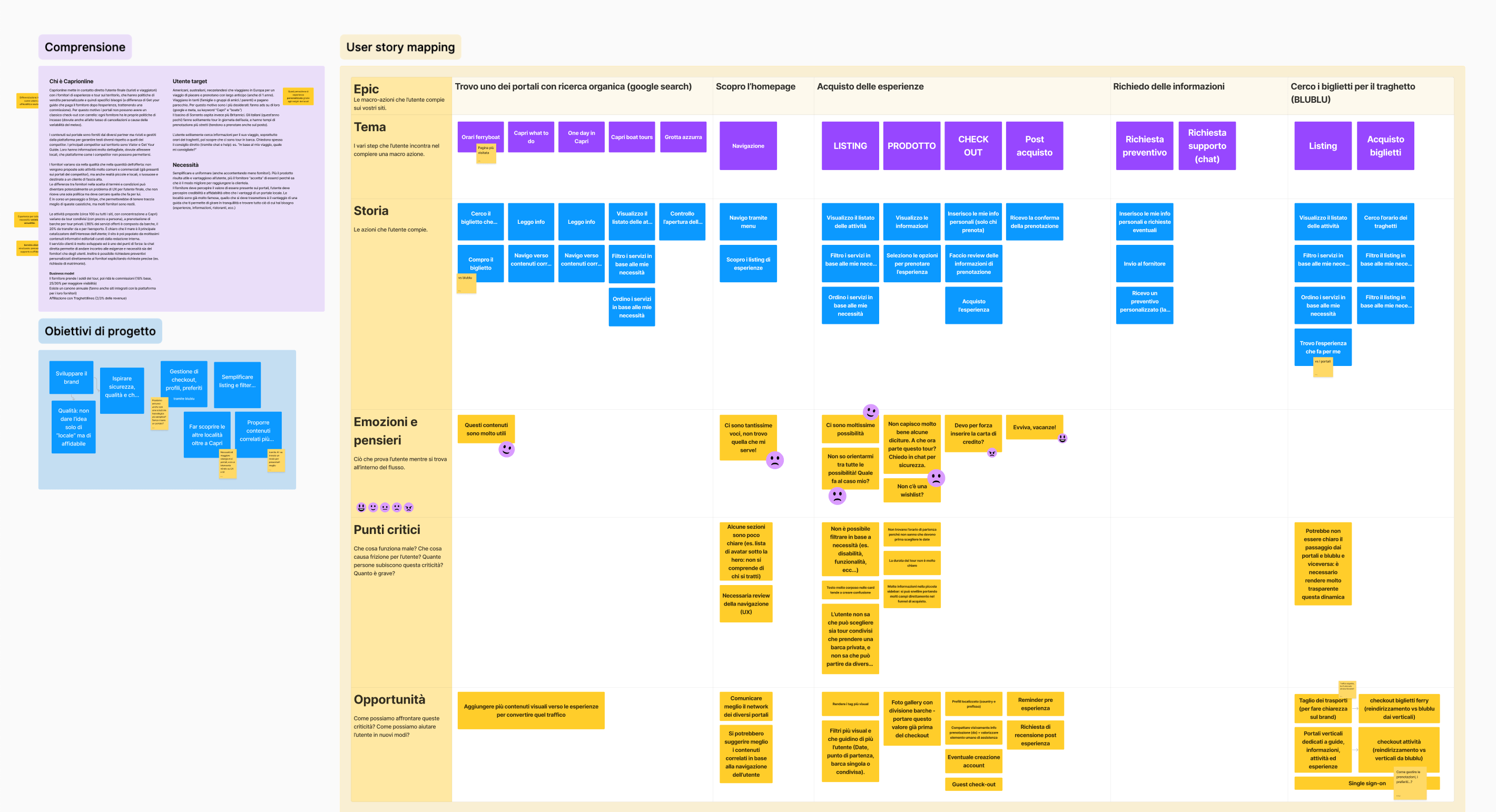Click the 'Navigo tramite menu' blue card
The image size is (1496, 812).
748,222
